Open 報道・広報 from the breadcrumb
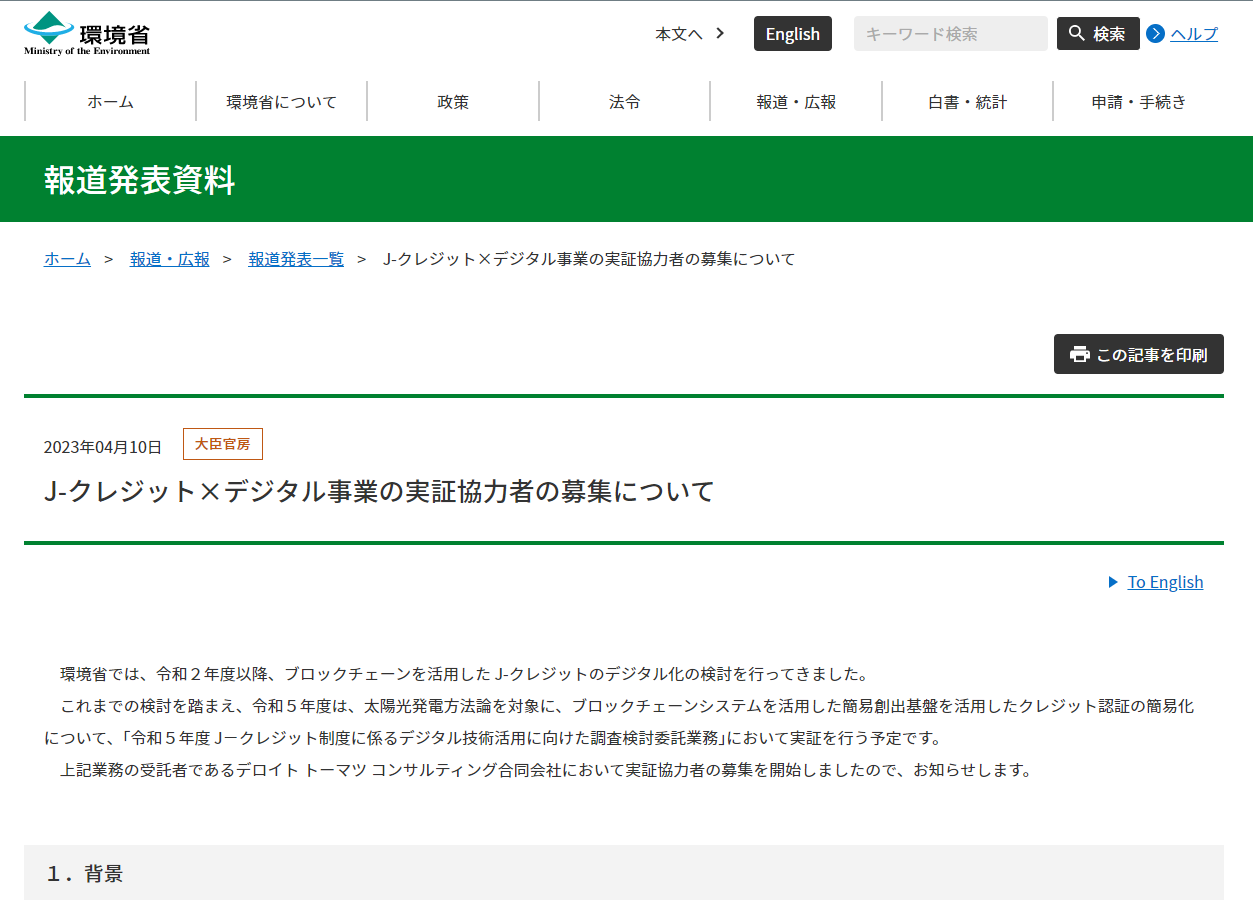This screenshot has height=912, width=1253. [x=169, y=259]
